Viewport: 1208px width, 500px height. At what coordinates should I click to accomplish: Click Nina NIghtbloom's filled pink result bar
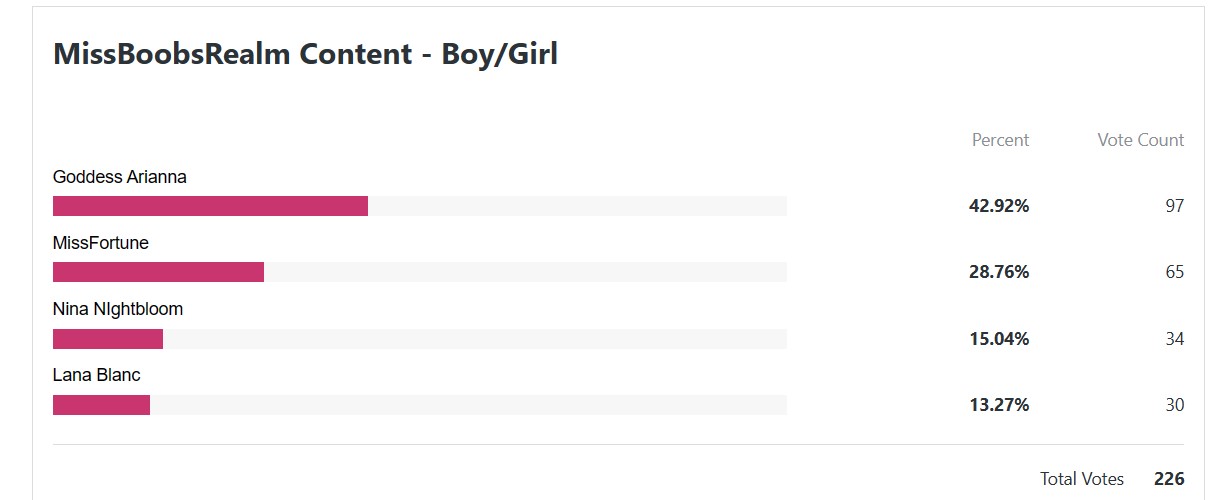click(108, 339)
